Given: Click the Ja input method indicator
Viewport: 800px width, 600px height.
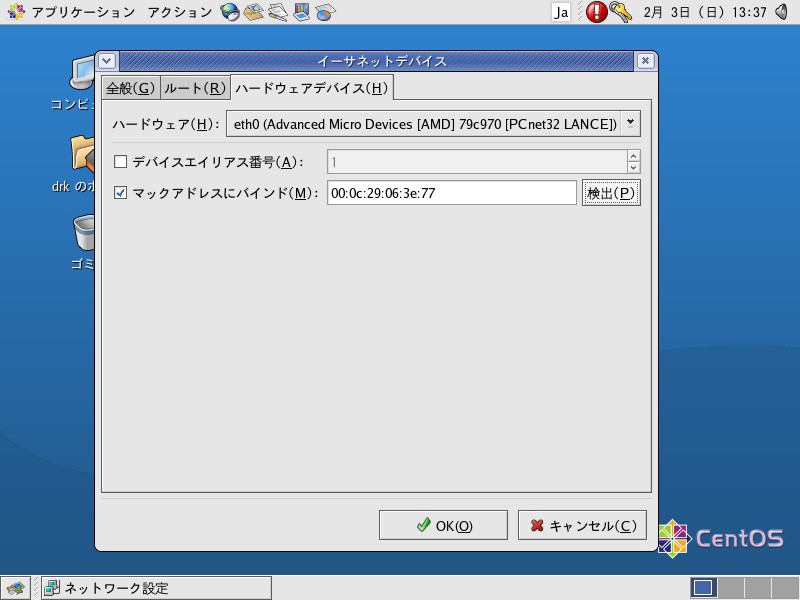Looking at the screenshot, I should [x=561, y=12].
